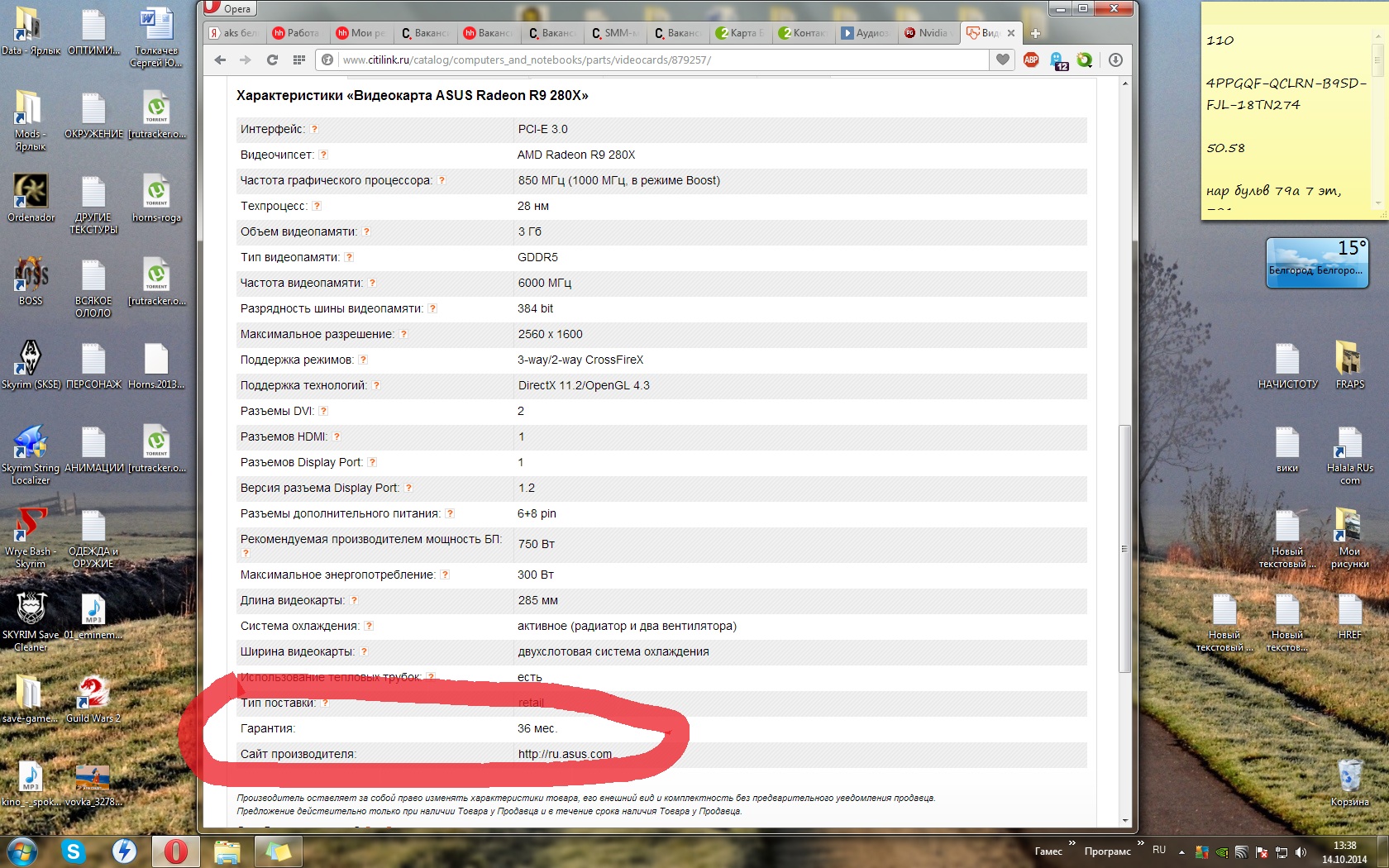Image resolution: width=1389 pixels, height=868 pixels.
Task: Open the Skyrim (SKSE) desktop shortcut
Action: tap(31, 365)
